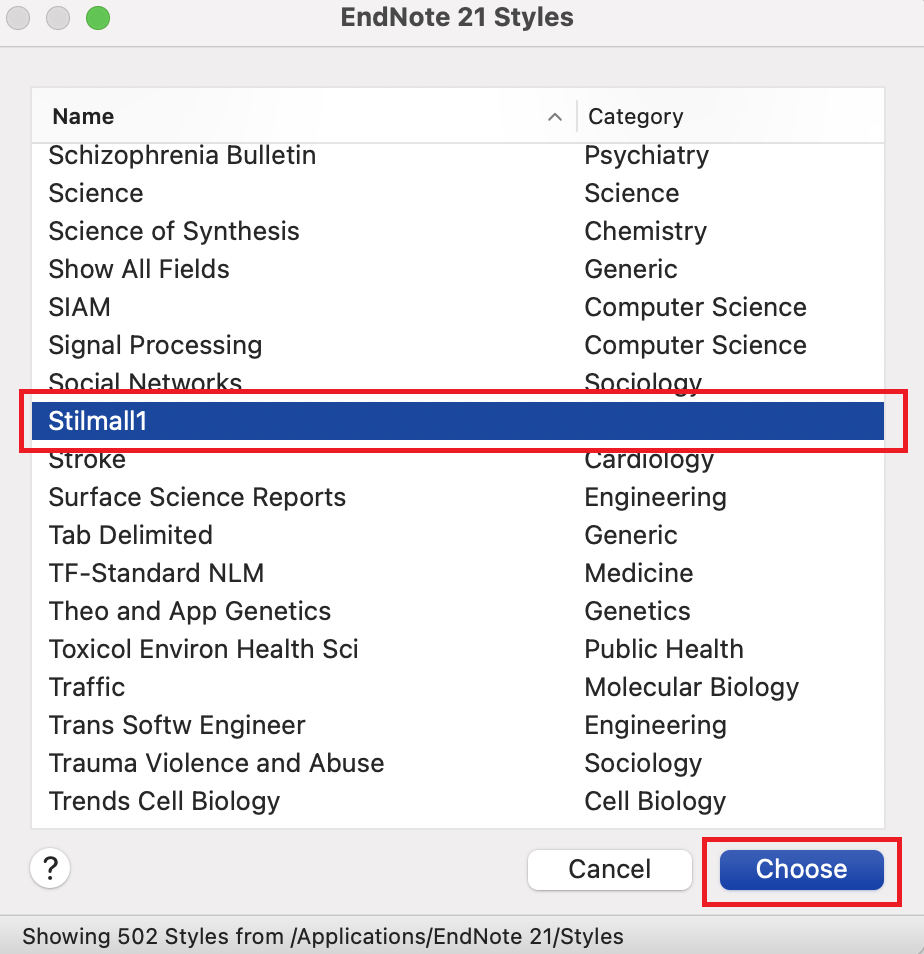Screen dimensions: 924x954
Task: Pick the SIAM style entry
Action: tap(79, 307)
